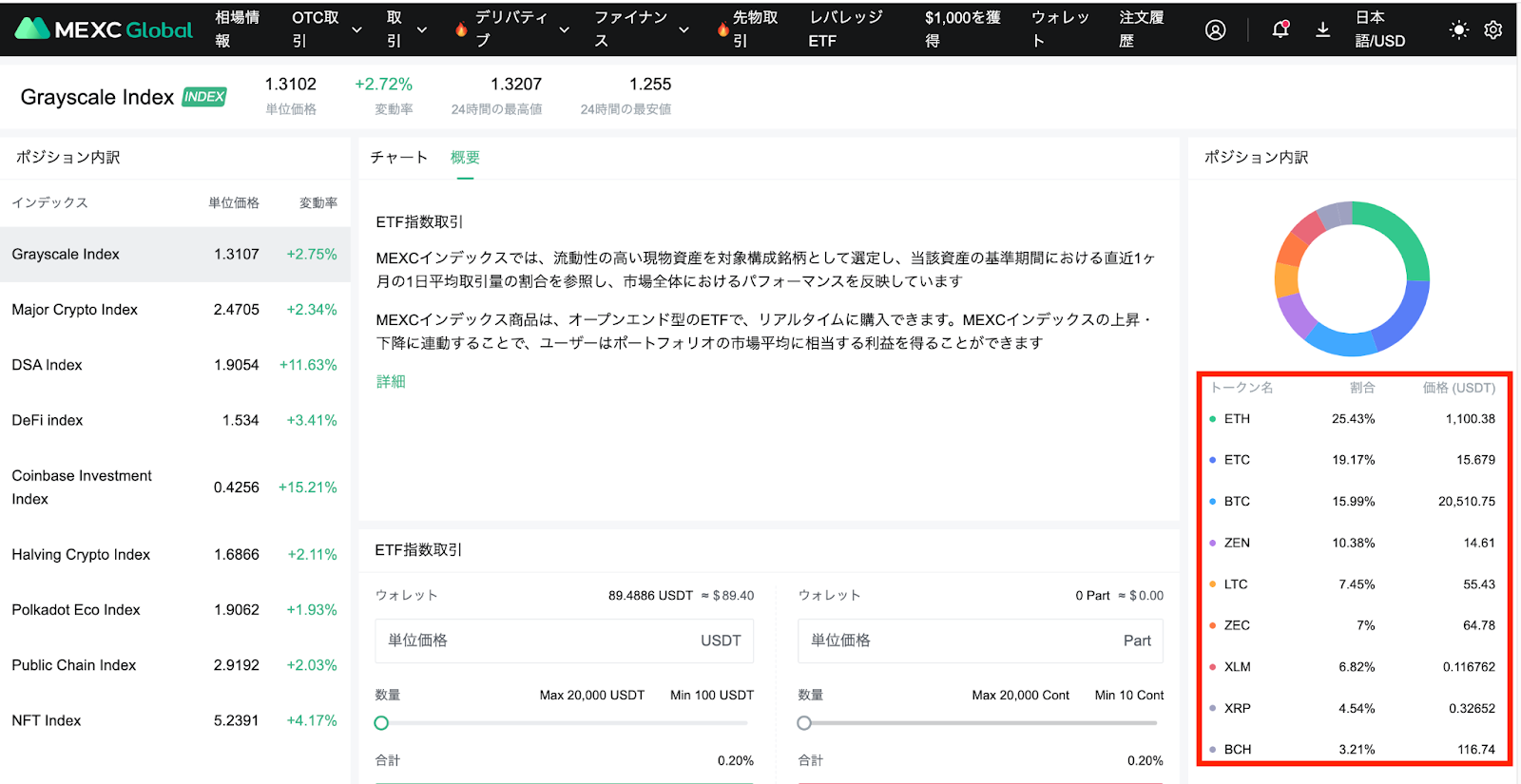Click the 24時間の最高値 value 1.3207
This screenshot has width=1521, height=784.
click(516, 84)
